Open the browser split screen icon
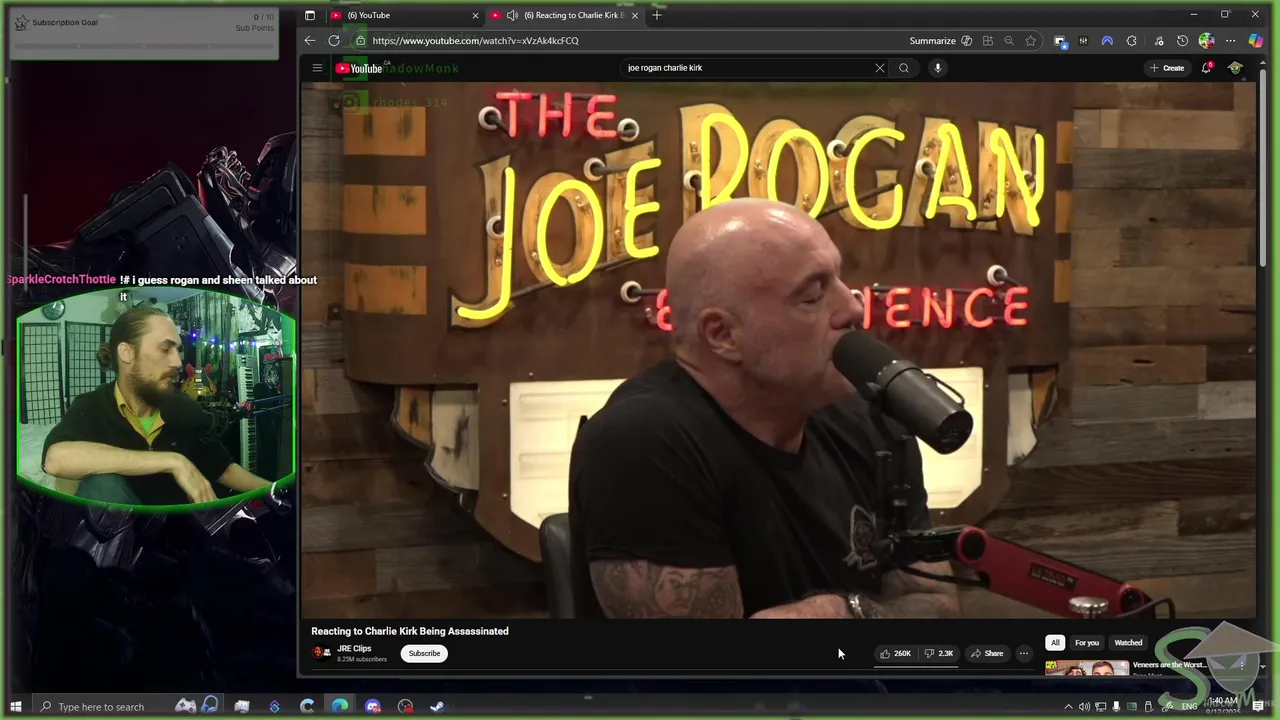The image size is (1280, 720). 988,41
